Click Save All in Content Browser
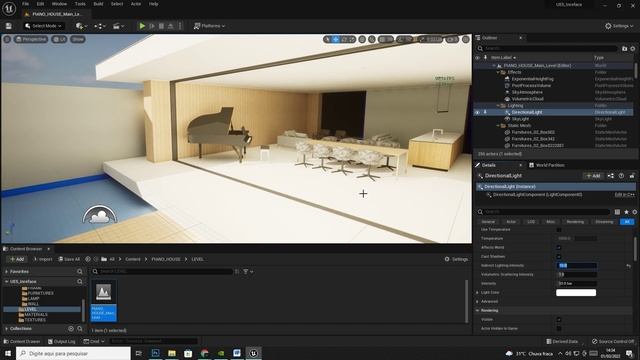This screenshot has height=360, width=640. 69,259
